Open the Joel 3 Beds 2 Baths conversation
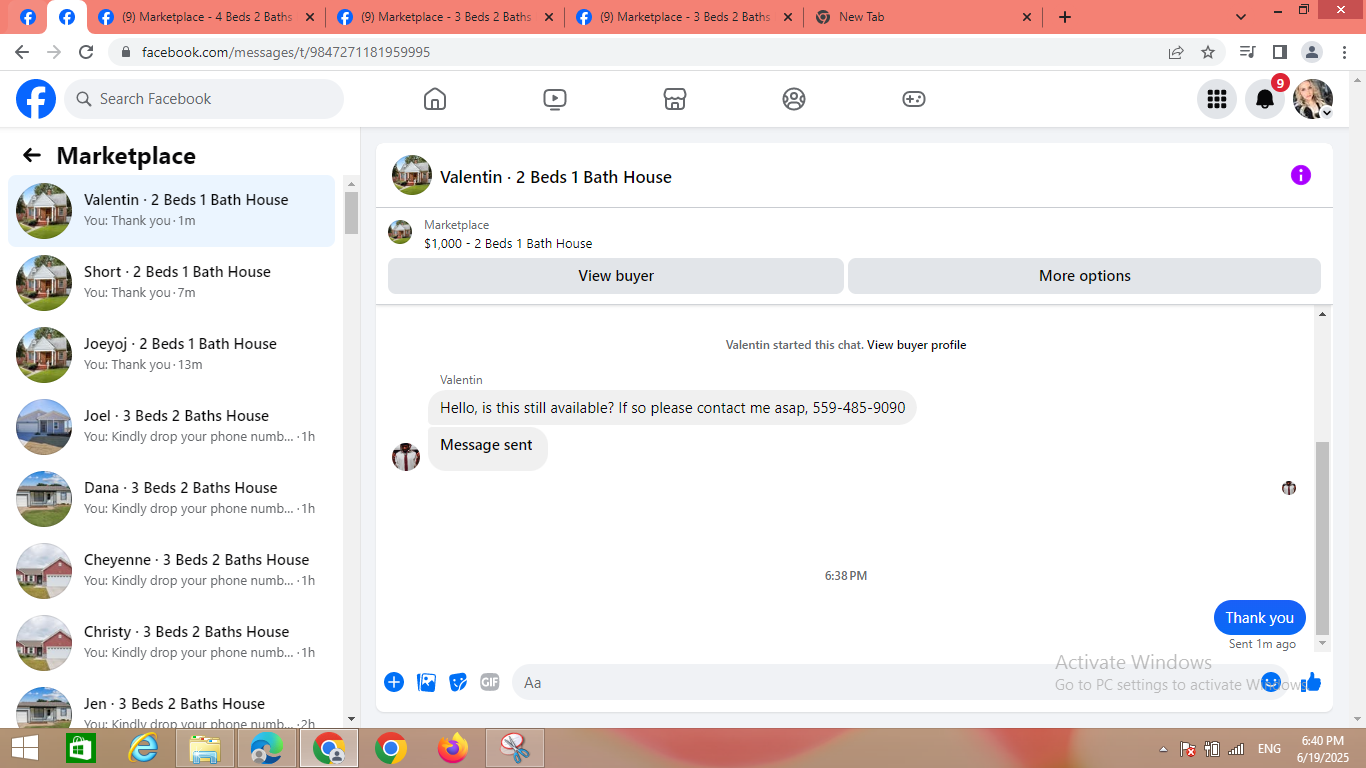The image size is (1366, 768). point(171,427)
